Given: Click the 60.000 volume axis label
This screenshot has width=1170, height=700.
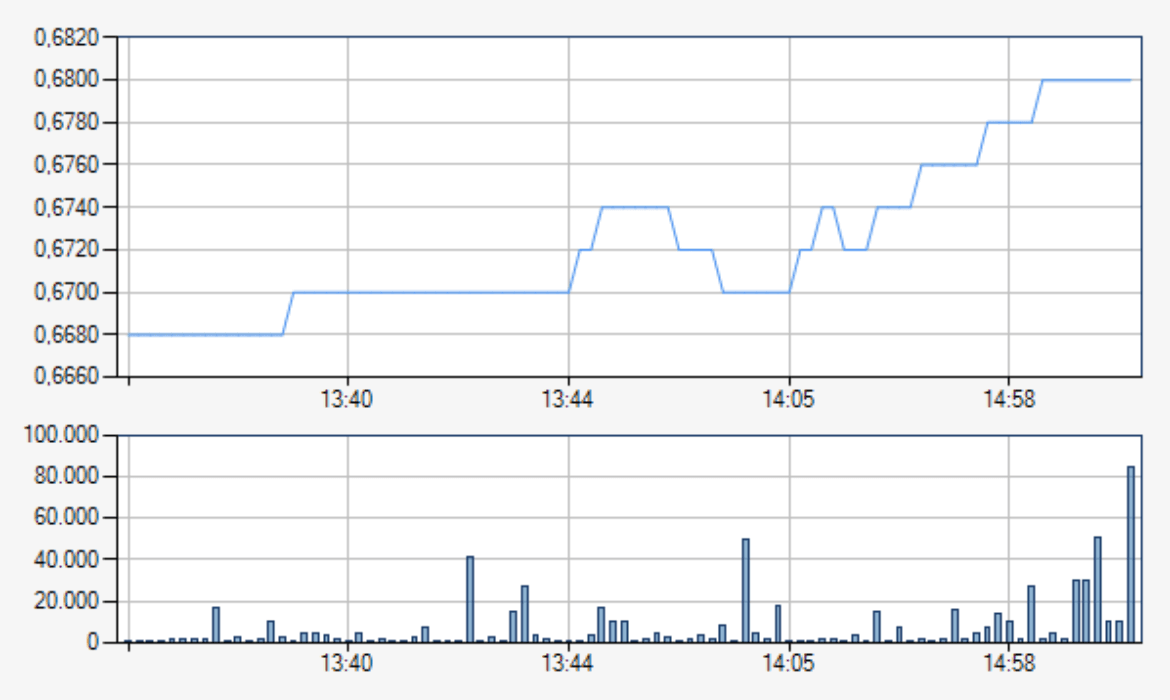Looking at the screenshot, I should [x=66, y=516].
